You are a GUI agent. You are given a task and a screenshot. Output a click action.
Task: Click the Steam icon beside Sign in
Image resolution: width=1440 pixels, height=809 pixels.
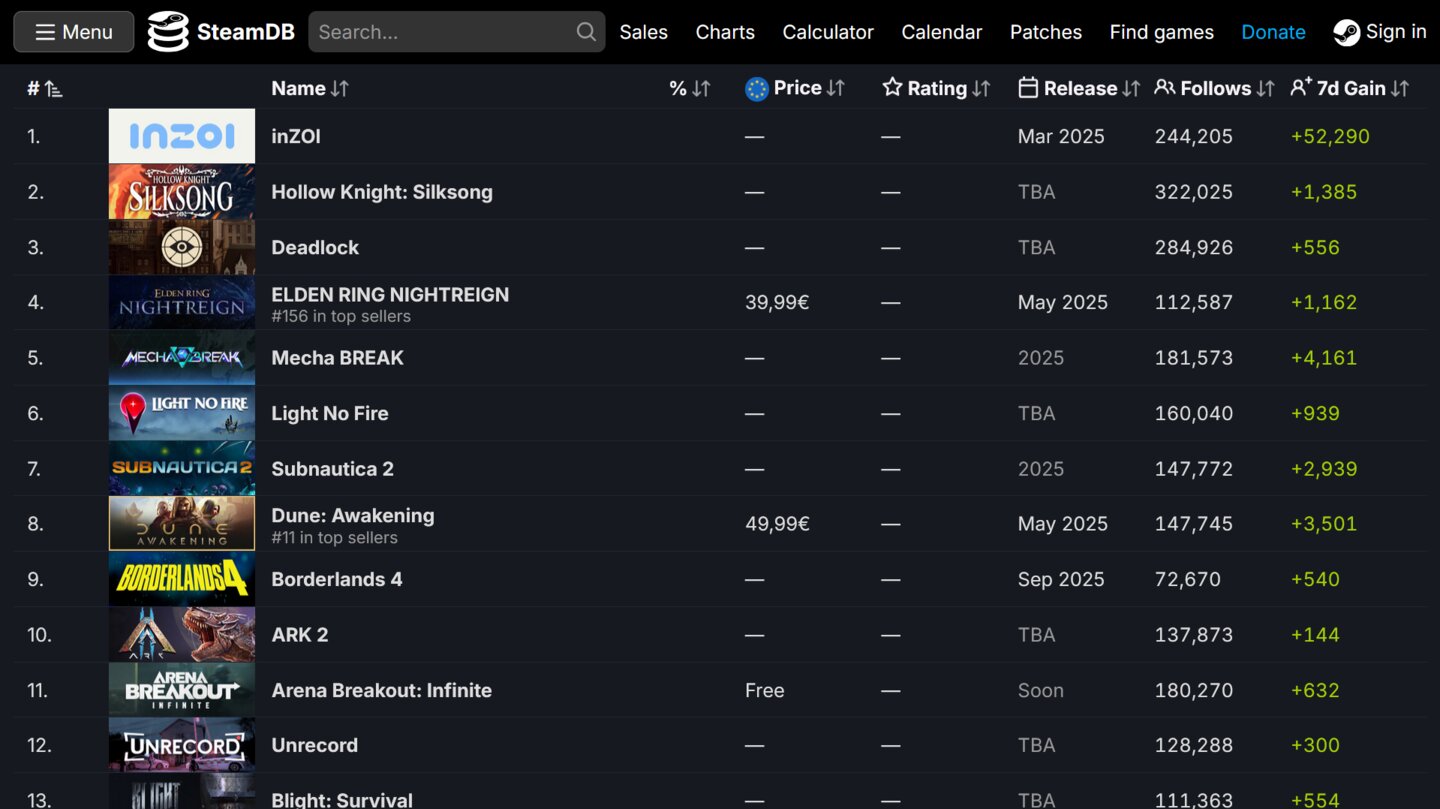click(x=1346, y=33)
